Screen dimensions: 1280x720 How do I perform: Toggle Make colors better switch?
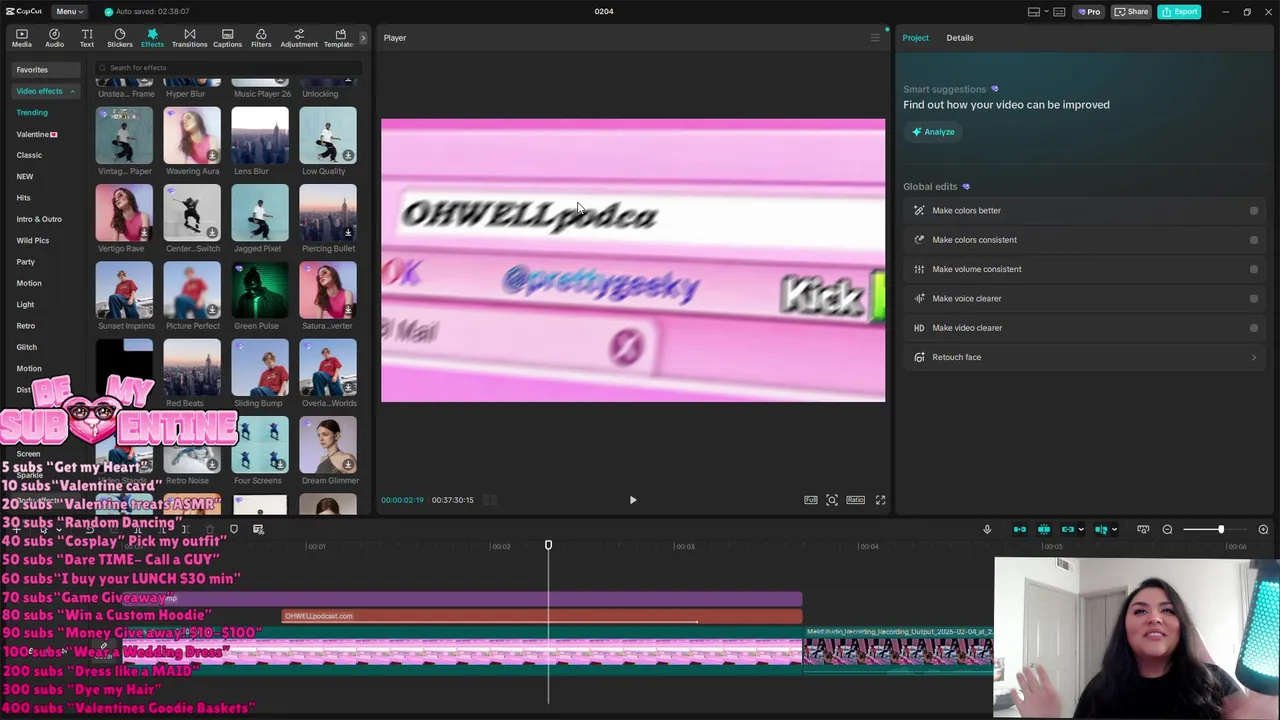(1253, 211)
